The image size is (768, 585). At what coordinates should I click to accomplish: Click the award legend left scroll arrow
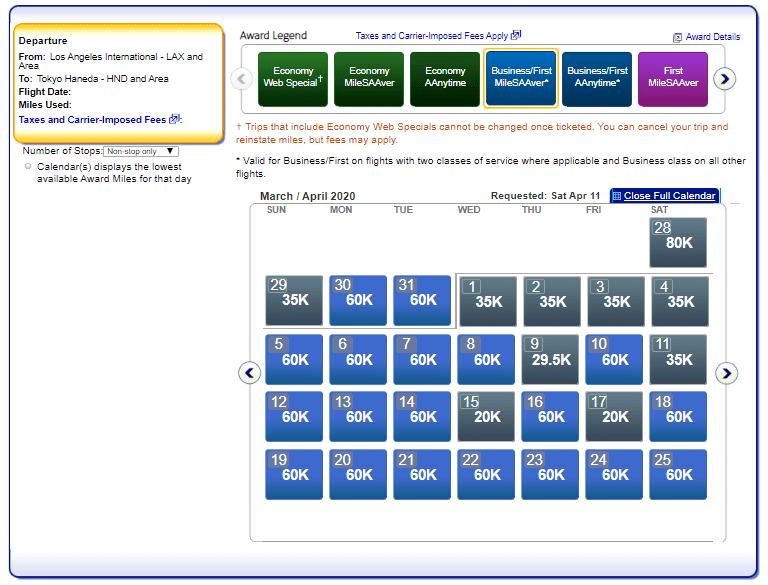click(241, 78)
